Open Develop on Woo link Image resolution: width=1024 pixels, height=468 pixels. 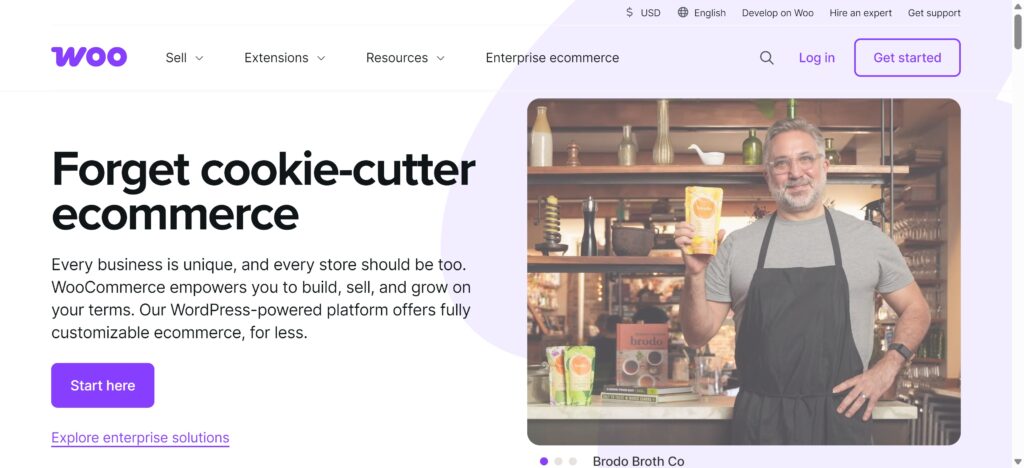[777, 12]
